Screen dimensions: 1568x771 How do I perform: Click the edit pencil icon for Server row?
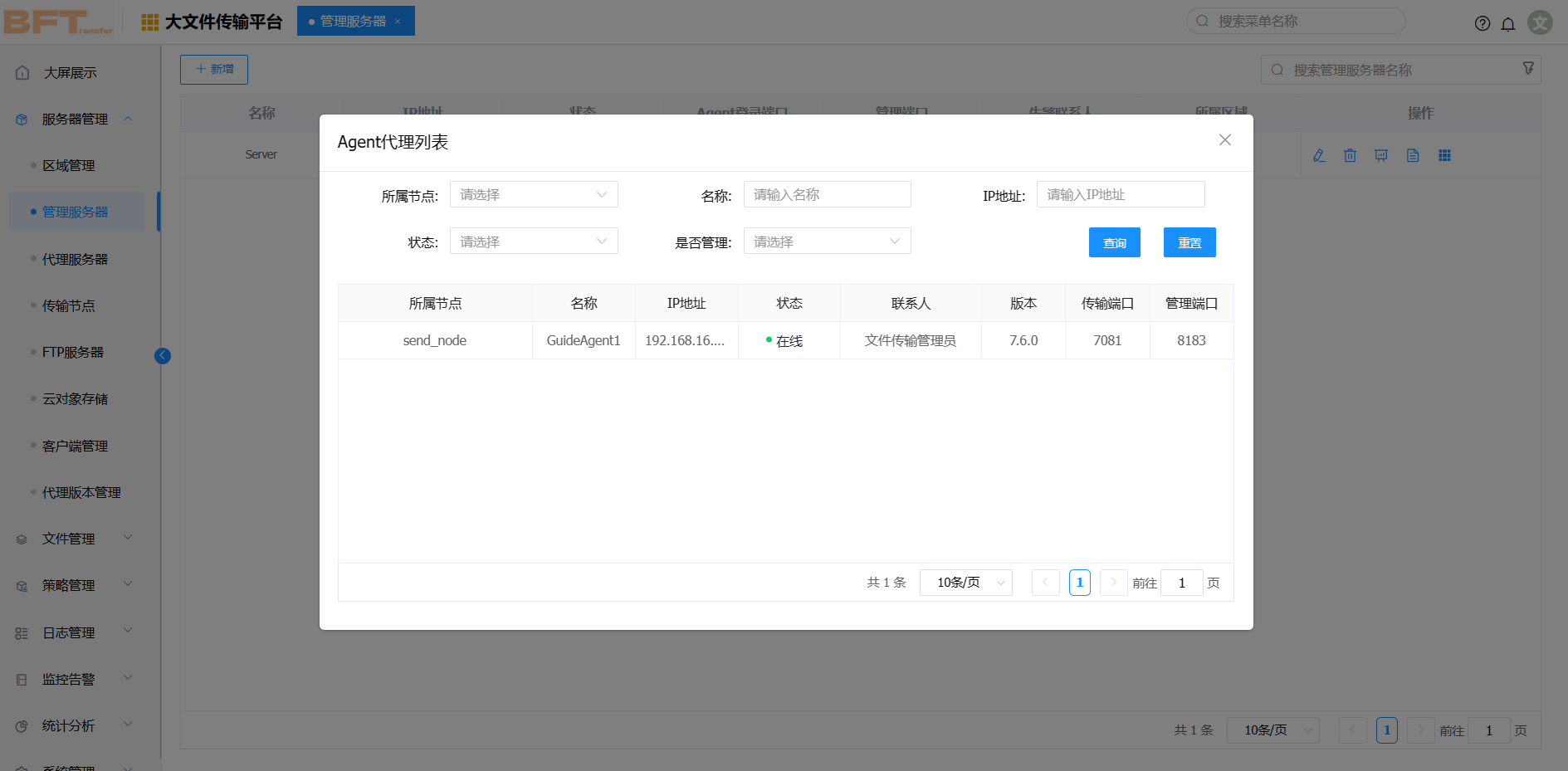pyautogui.click(x=1319, y=155)
